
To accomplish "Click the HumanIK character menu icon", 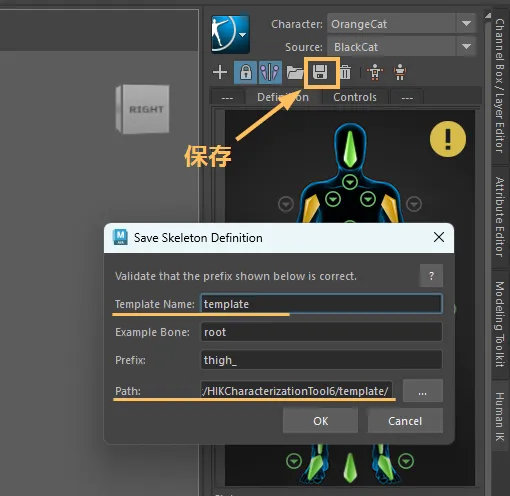I will point(230,34).
